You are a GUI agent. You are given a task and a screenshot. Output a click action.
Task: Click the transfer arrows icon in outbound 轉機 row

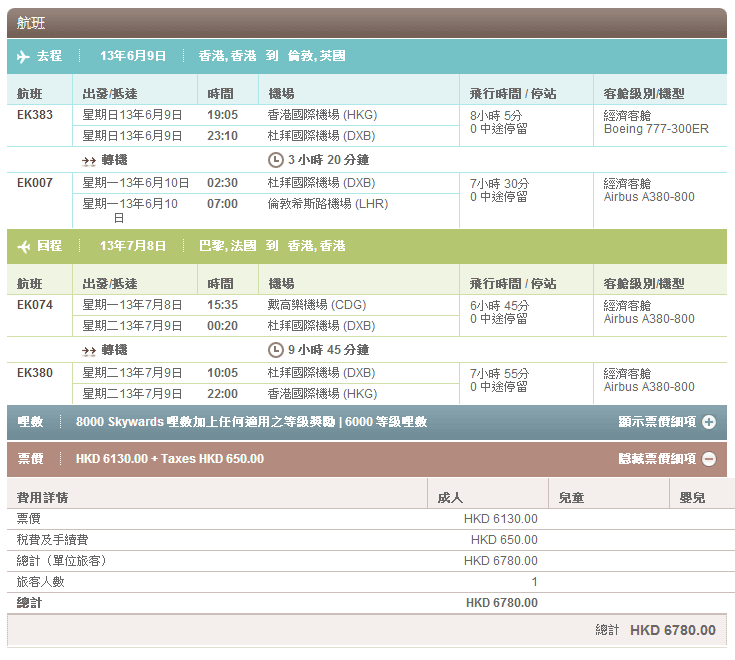point(89,160)
